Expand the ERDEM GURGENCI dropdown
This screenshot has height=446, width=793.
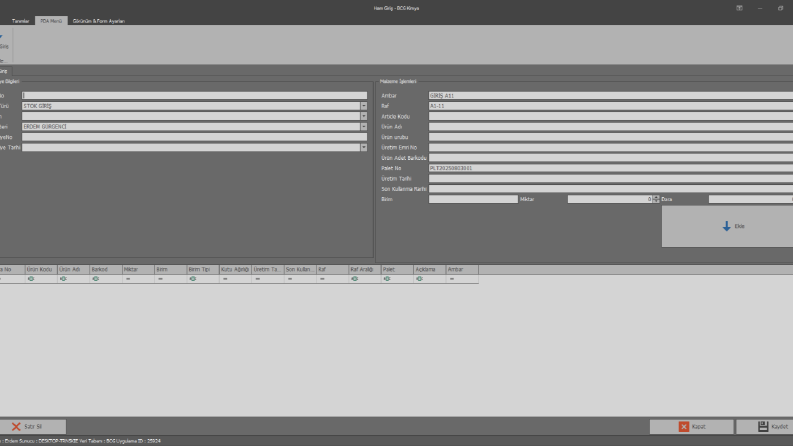[364, 126]
